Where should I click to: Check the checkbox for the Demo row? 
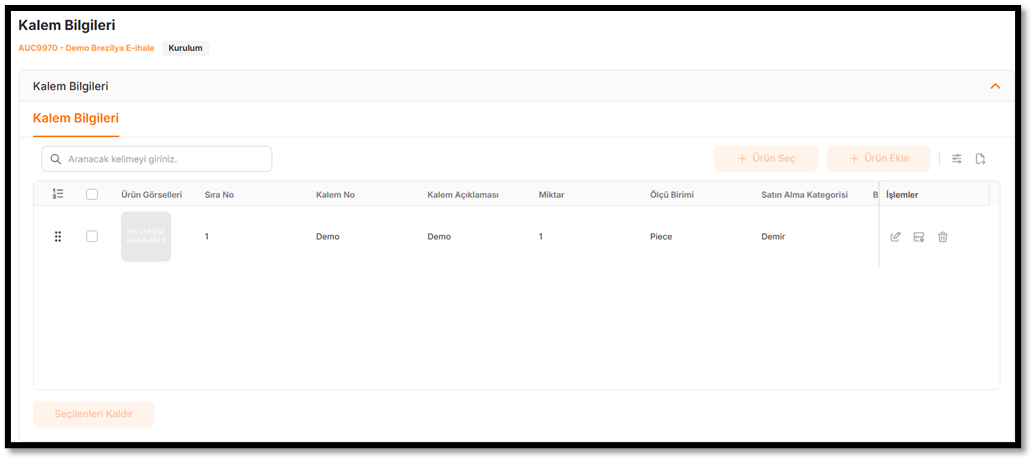92,237
